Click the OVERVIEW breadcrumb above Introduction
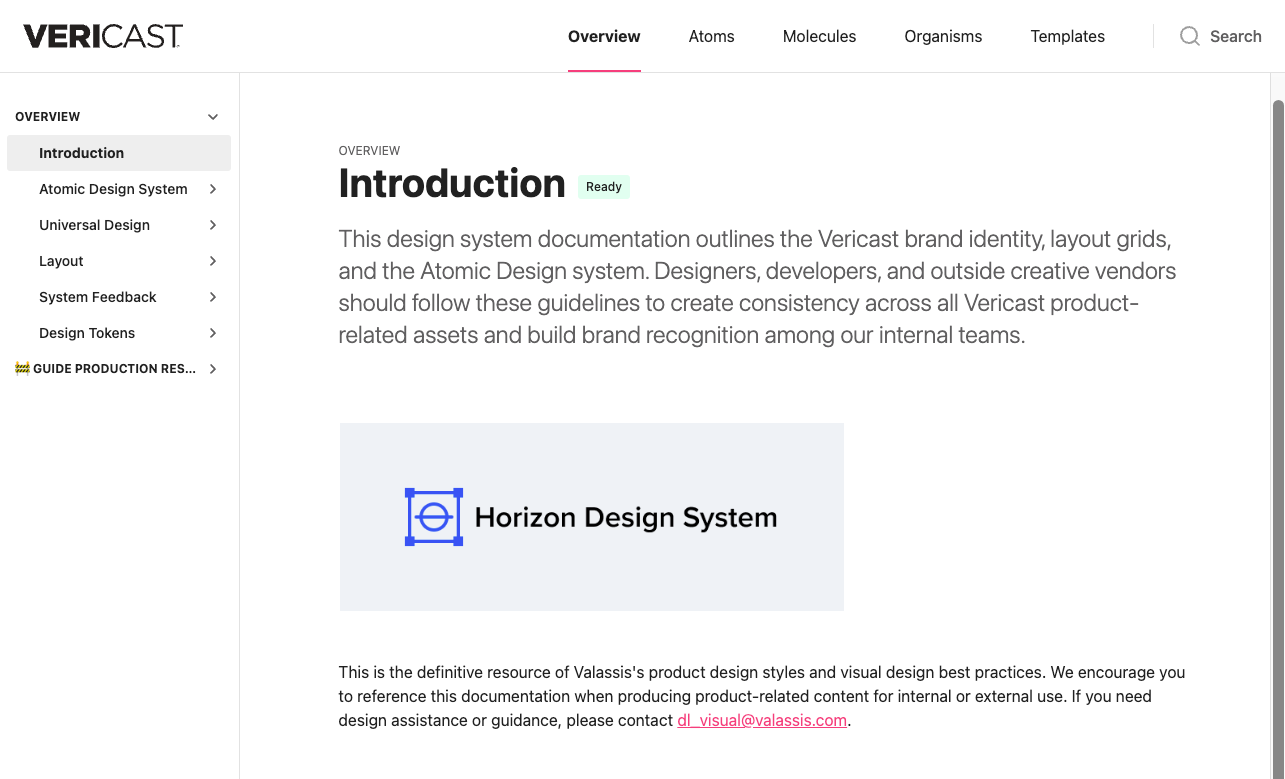The width and height of the screenshot is (1285, 779). pos(369,151)
